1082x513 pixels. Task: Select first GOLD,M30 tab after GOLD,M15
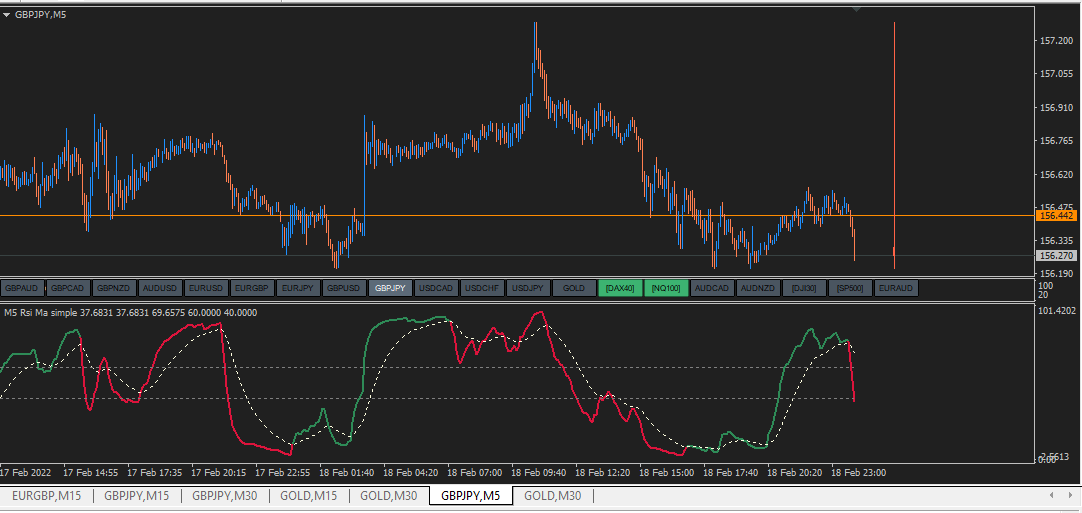point(388,495)
